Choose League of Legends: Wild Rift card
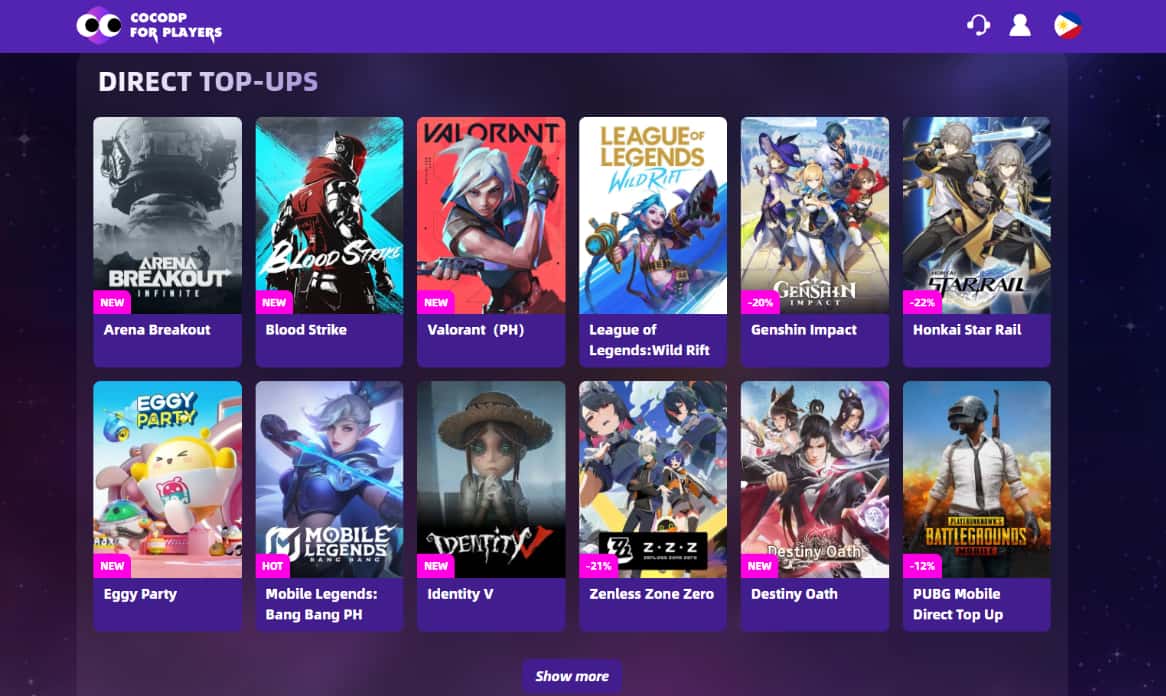Image resolution: width=1166 pixels, height=696 pixels. [653, 242]
